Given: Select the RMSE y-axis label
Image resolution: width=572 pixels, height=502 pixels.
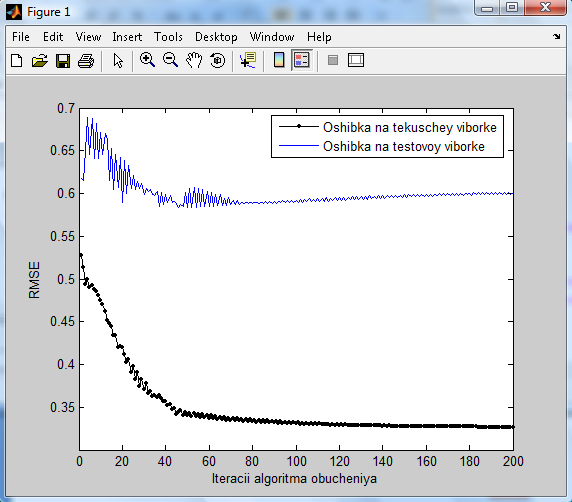Looking at the screenshot, I should click(x=34, y=280).
